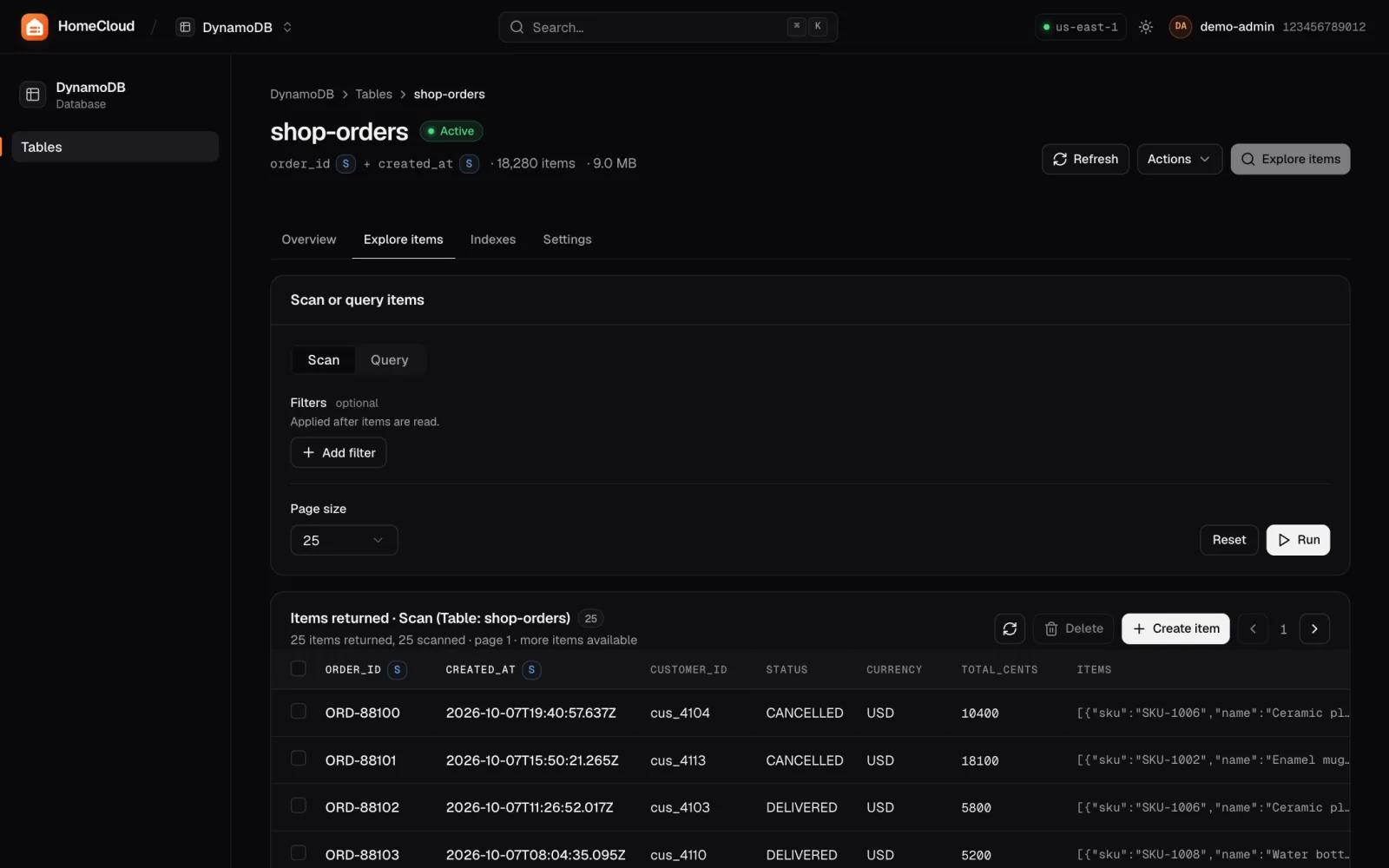1389x868 pixels.
Task: Go to the next results page
Action: pyautogui.click(x=1314, y=628)
